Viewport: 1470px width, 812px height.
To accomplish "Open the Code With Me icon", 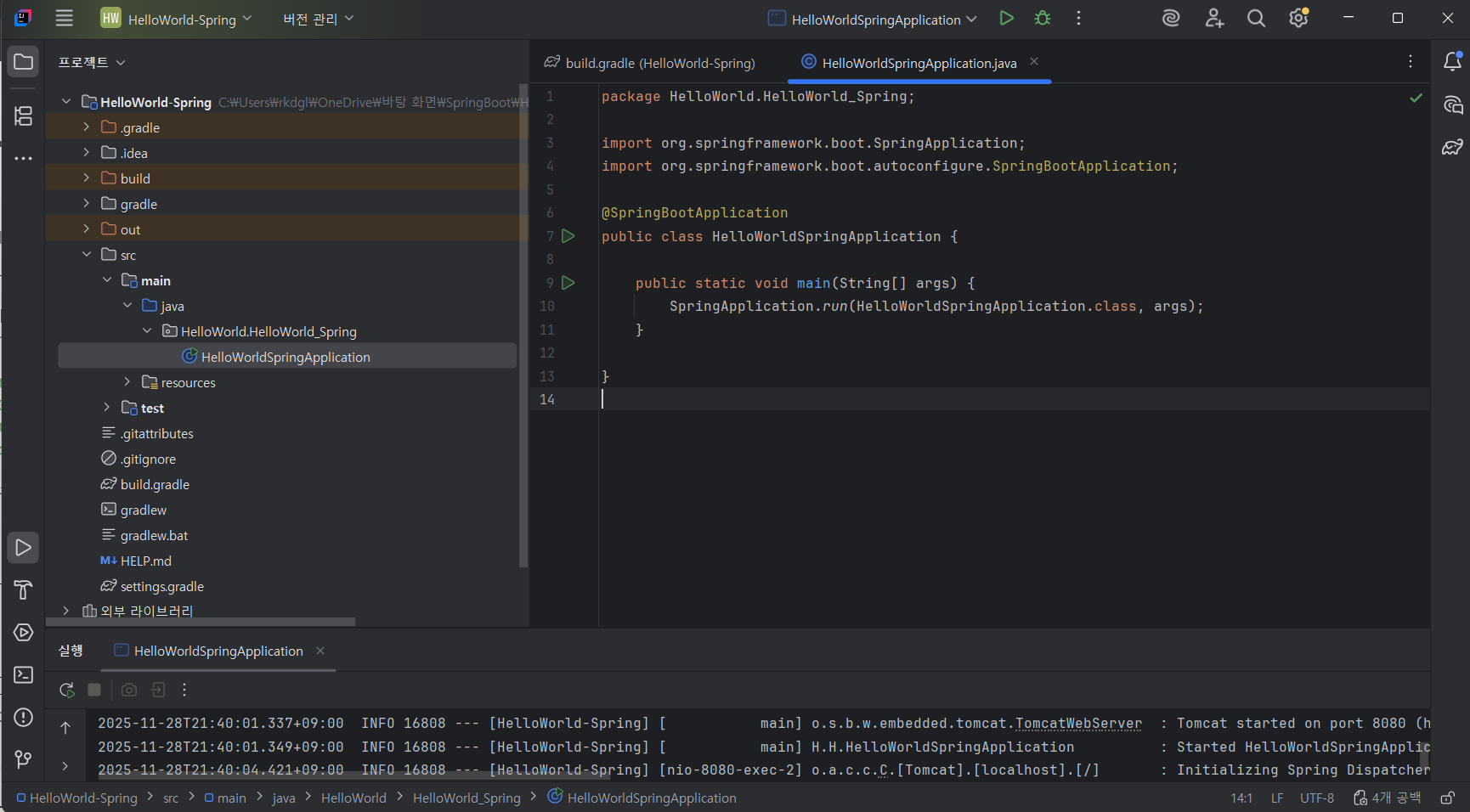I will [1214, 18].
